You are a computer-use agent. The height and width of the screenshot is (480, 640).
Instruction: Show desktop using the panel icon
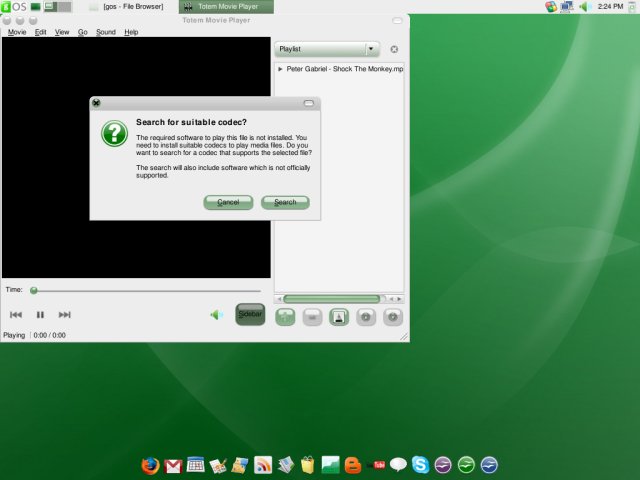pos(36,7)
